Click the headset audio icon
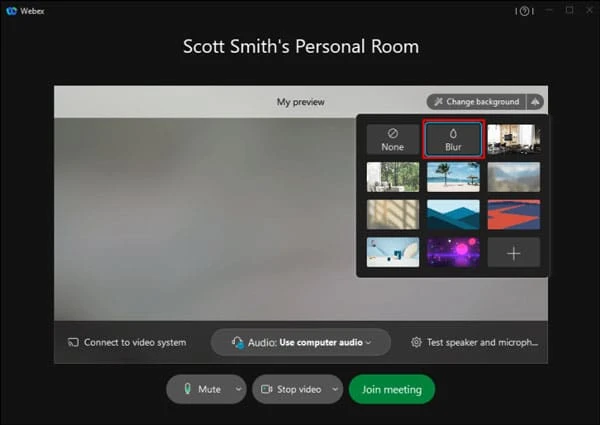The width and height of the screenshot is (600, 425). pyautogui.click(x=238, y=342)
